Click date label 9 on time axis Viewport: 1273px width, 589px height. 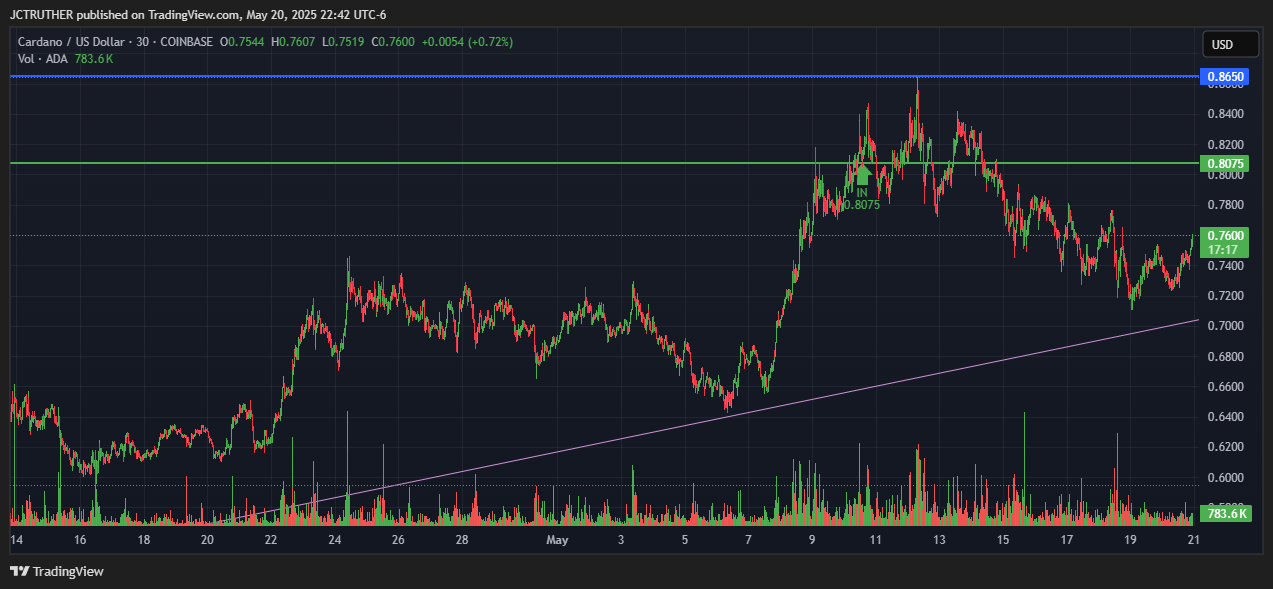point(812,540)
